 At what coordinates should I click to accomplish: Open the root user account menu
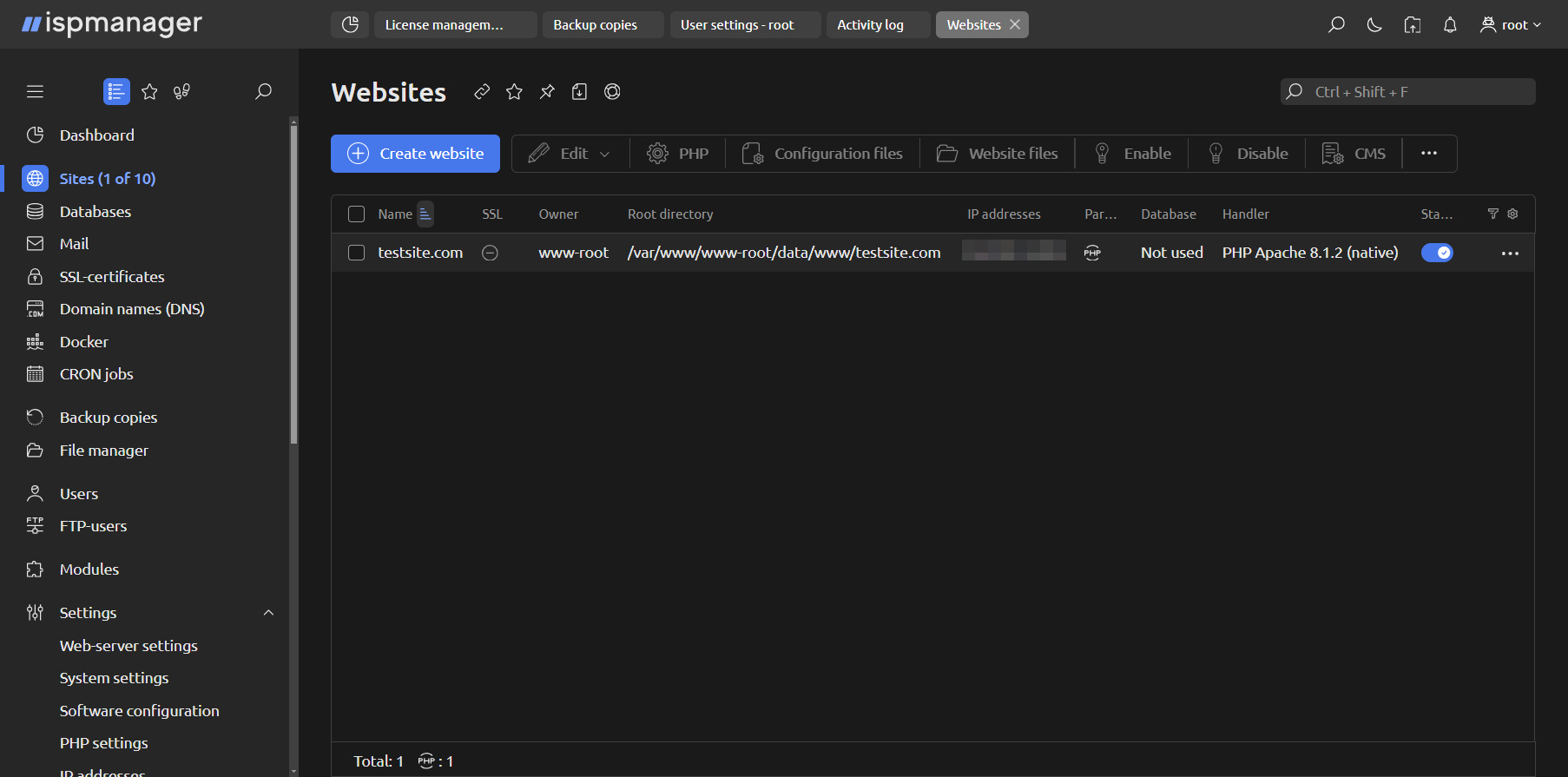[1511, 25]
